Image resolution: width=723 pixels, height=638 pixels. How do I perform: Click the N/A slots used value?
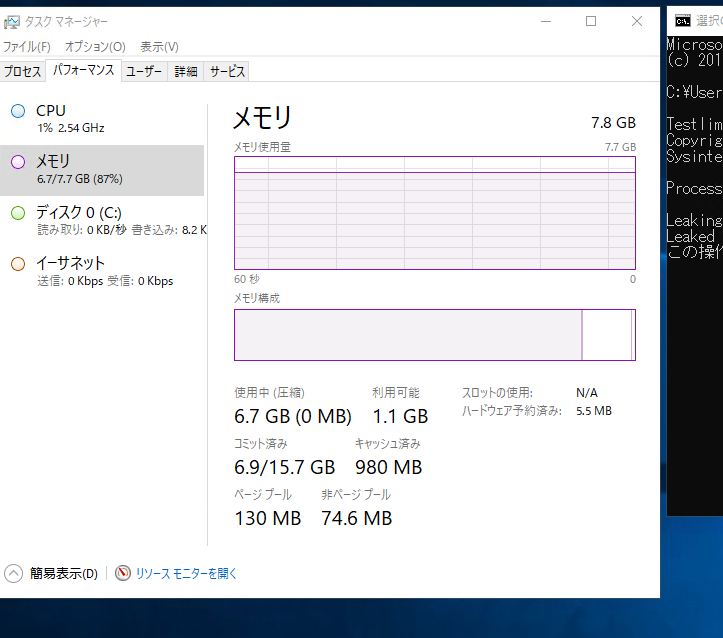tap(587, 393)
